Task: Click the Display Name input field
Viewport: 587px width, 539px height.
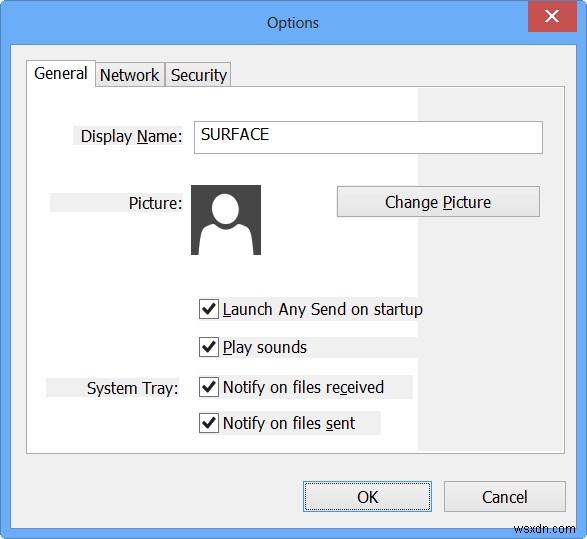Action: 368,137
